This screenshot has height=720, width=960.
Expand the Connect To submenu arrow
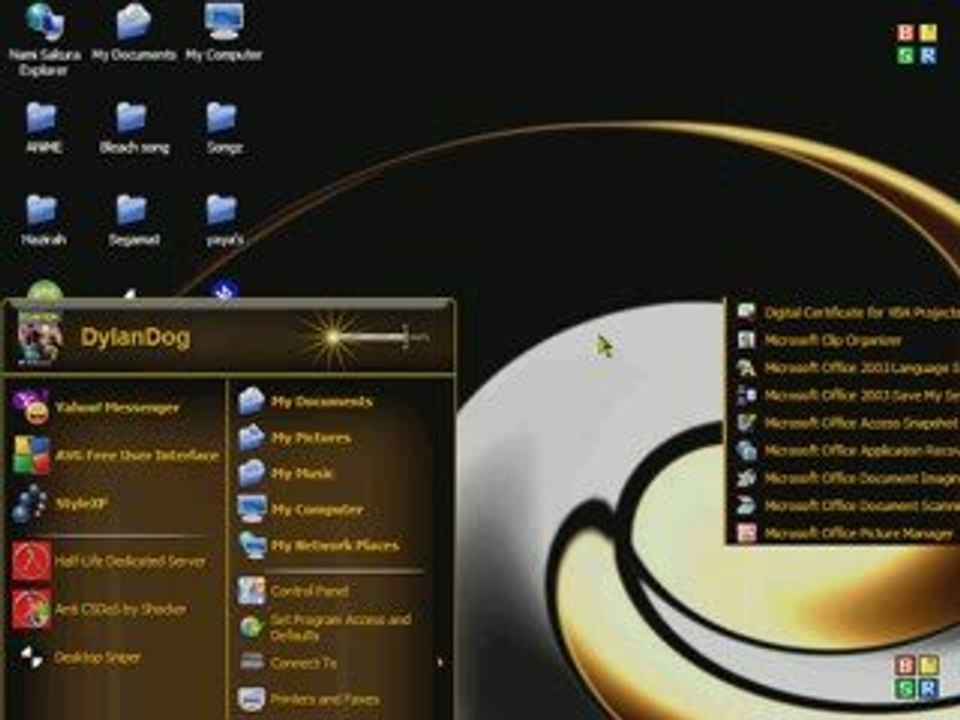point(440,662)
